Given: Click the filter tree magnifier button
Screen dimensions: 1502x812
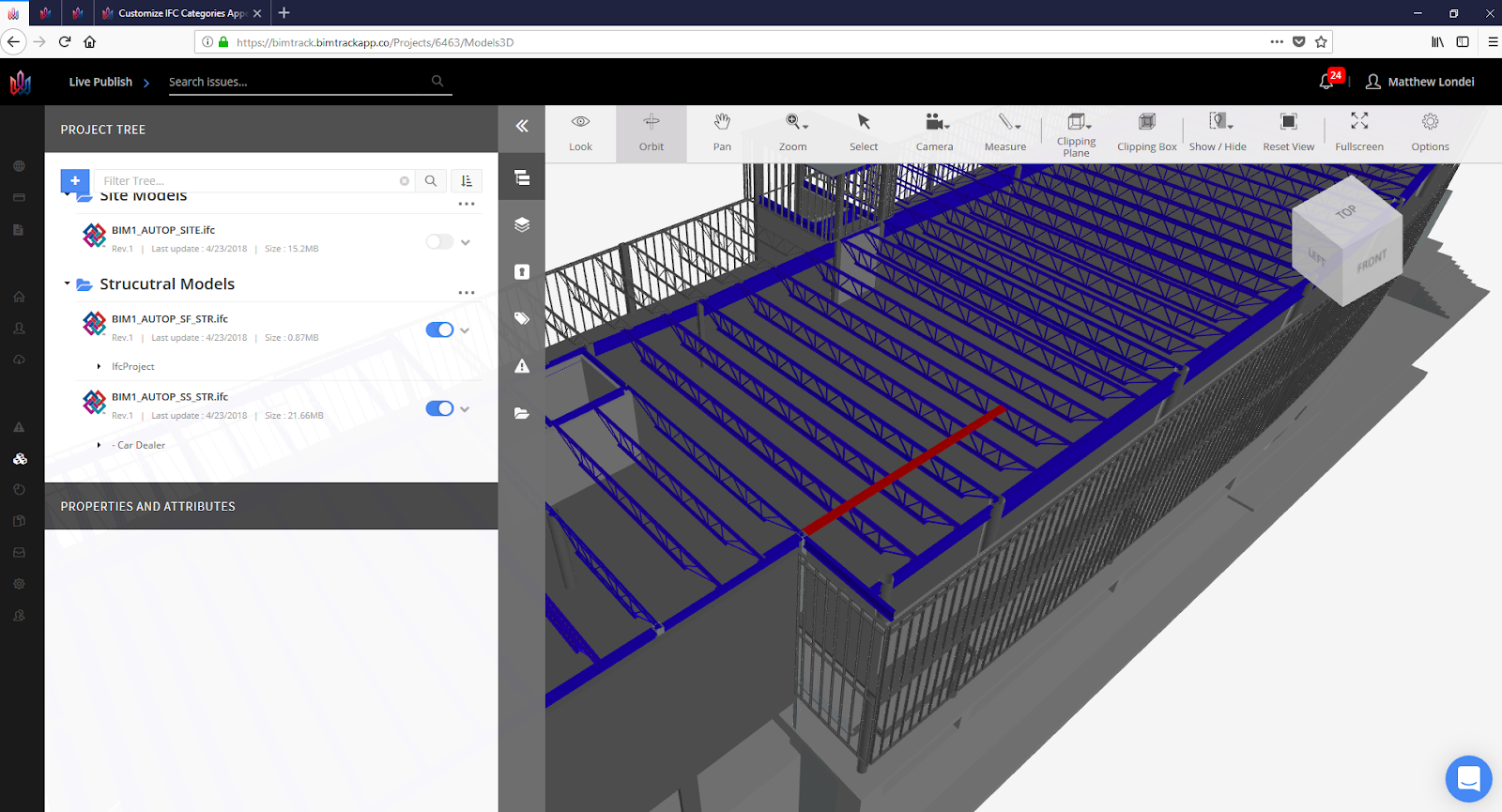Looking at the screenshot, I should 431,181.
